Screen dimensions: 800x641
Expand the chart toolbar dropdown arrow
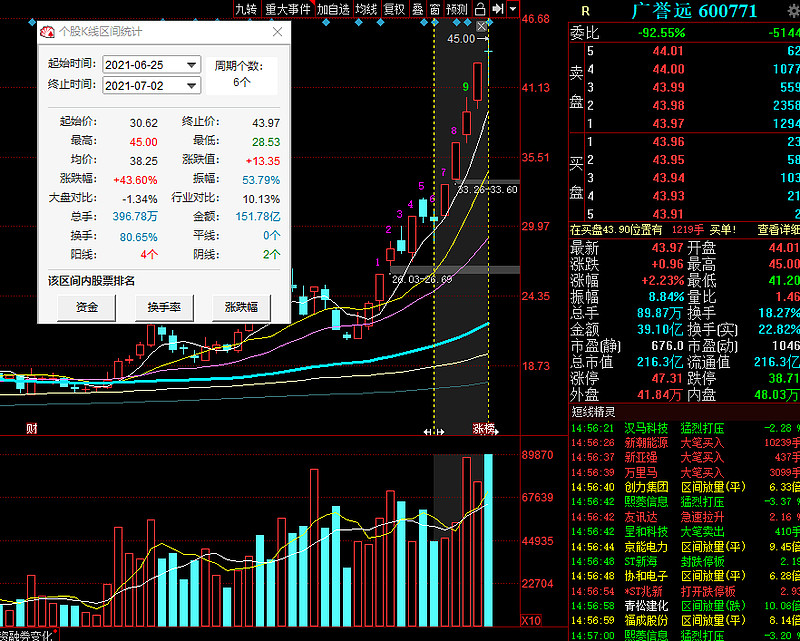pos(513,9)
